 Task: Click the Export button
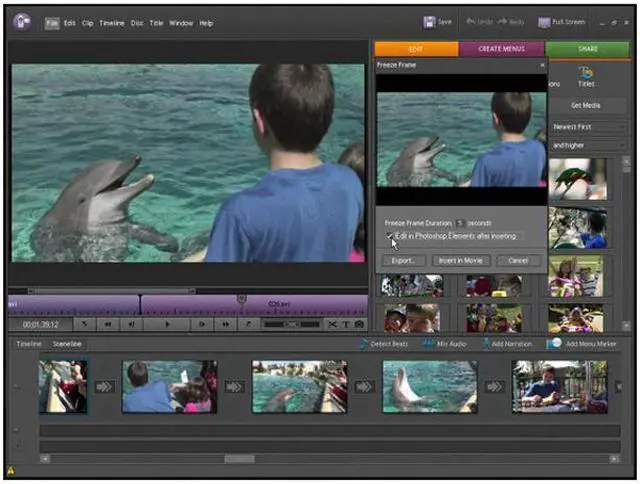click(403, 260)
